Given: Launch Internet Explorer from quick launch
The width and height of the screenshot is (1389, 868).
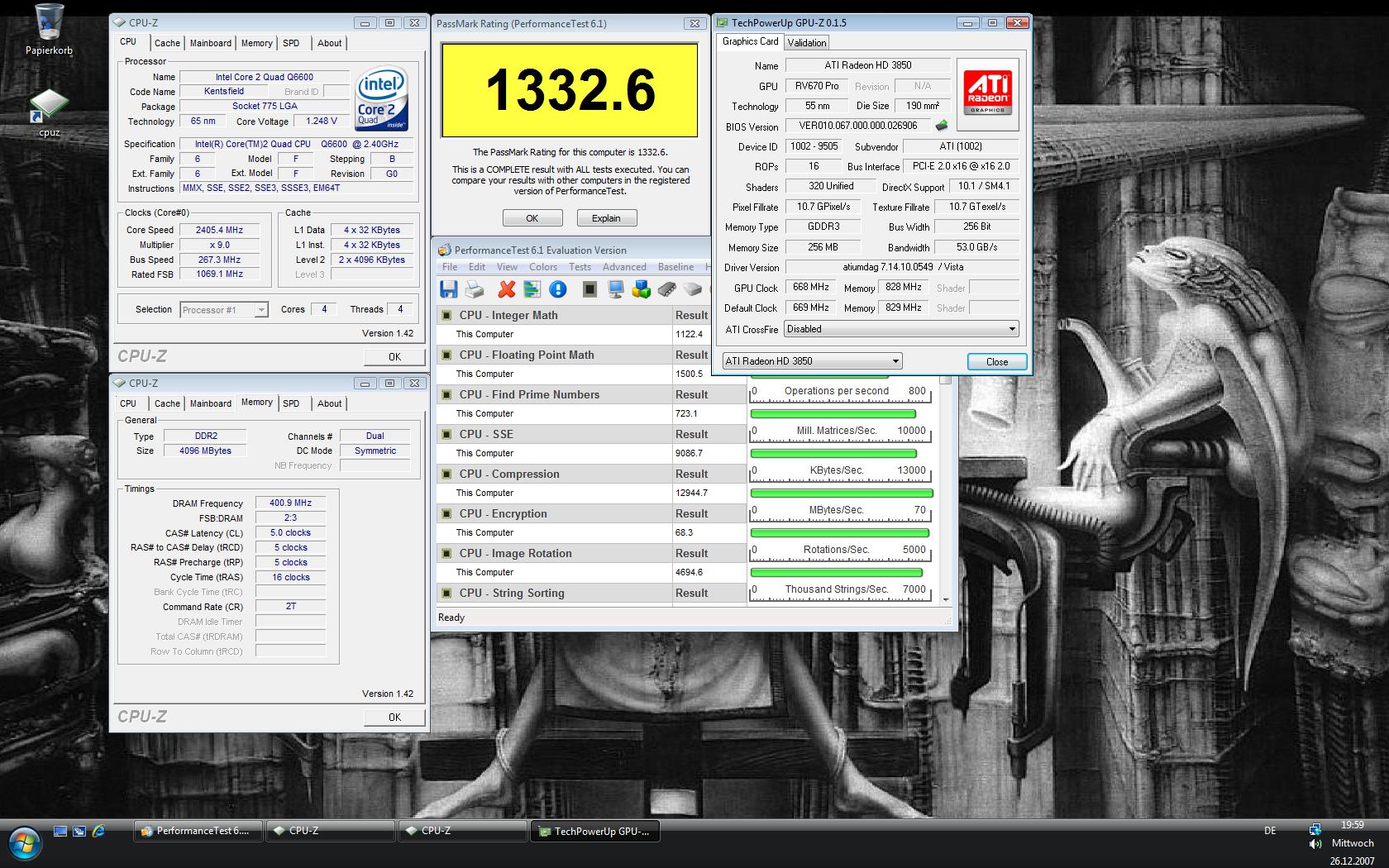Looking at the screenshot, I should tap(98, 831).
